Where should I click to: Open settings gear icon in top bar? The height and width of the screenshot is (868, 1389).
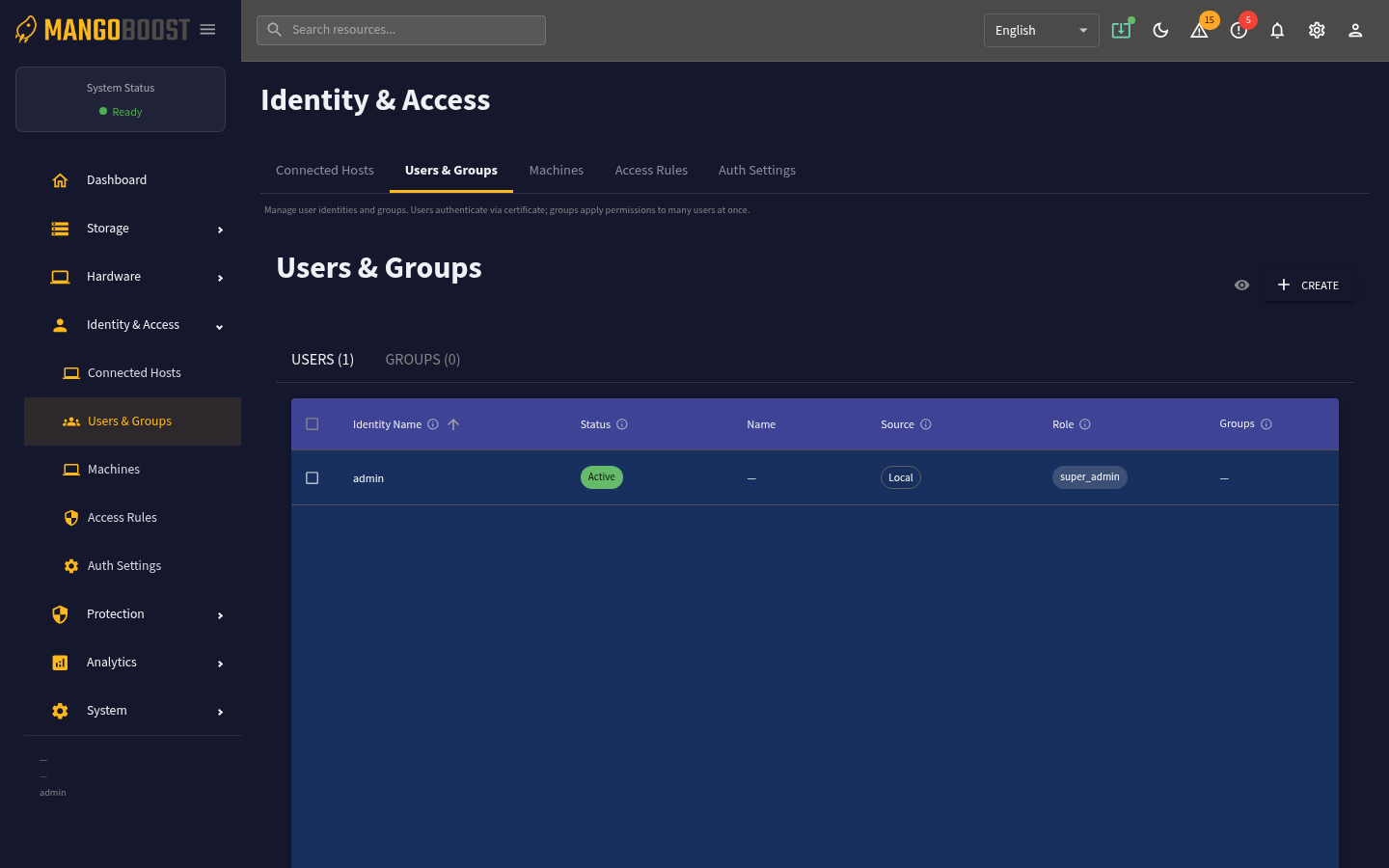click(1317, 30)
